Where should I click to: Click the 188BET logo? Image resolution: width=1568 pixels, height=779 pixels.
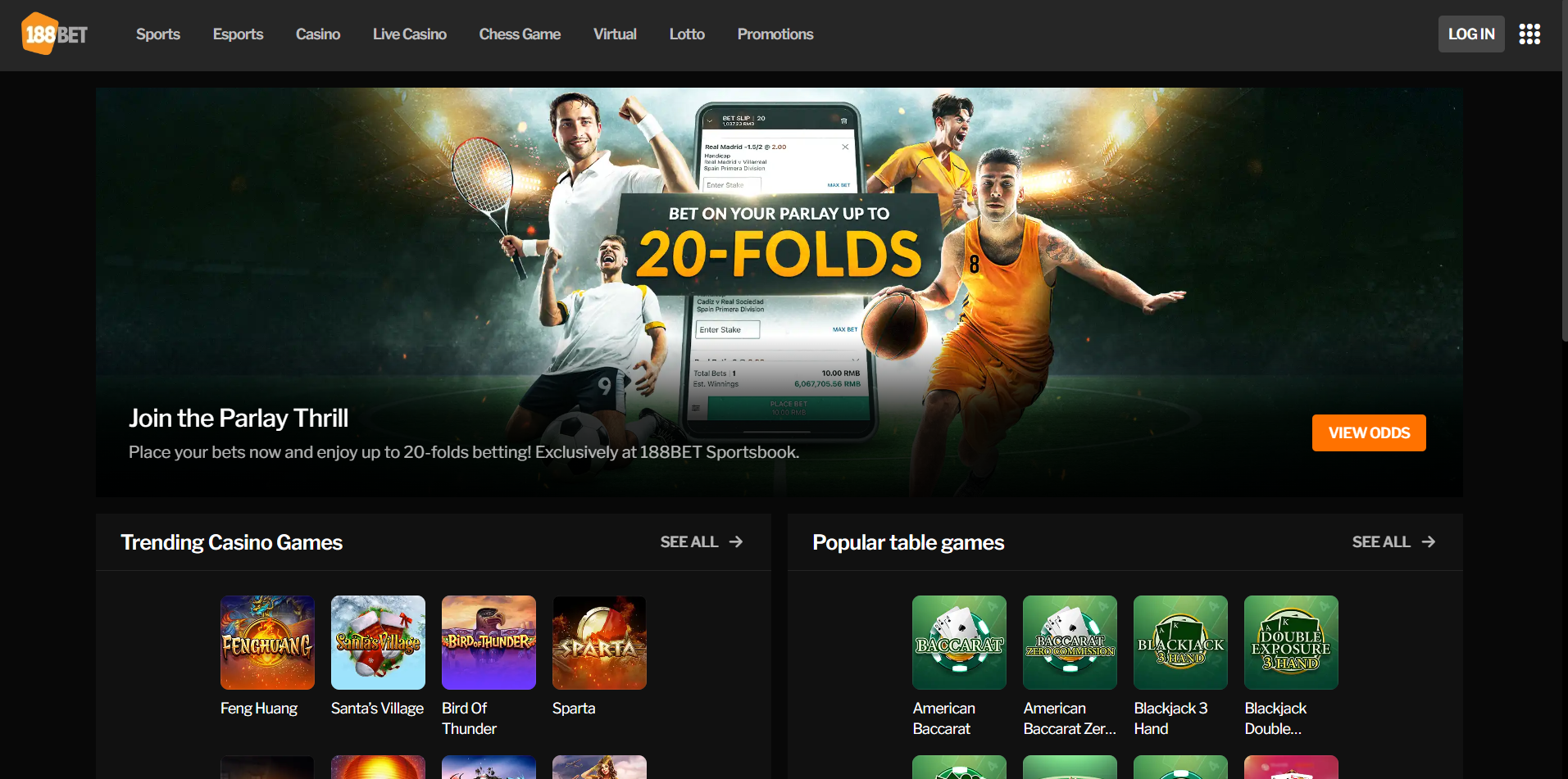tap(55, 34)
